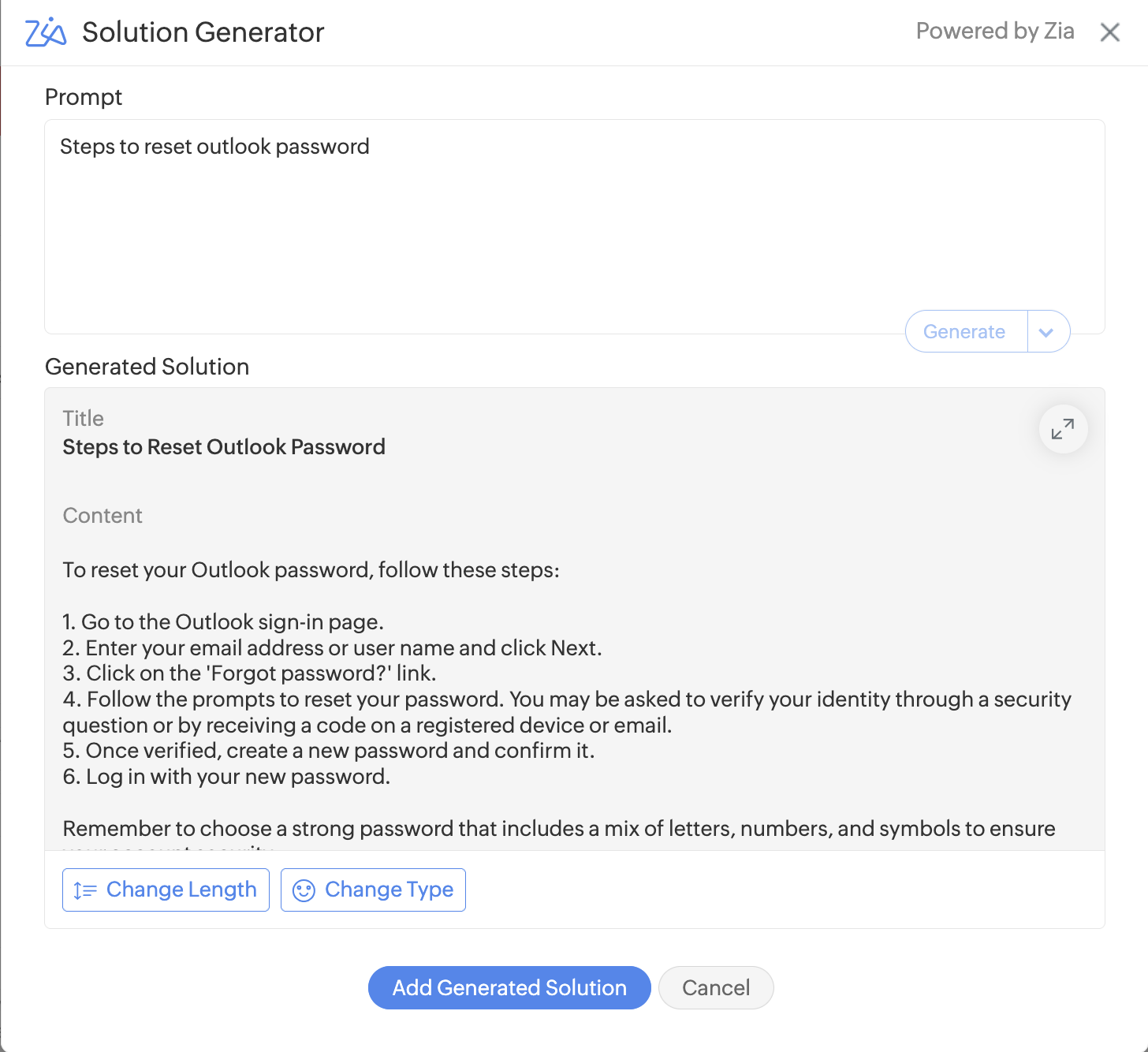Click the Powered by Zia label
This screenshot has height=1052, width=1148.
[x=994, y=32]
